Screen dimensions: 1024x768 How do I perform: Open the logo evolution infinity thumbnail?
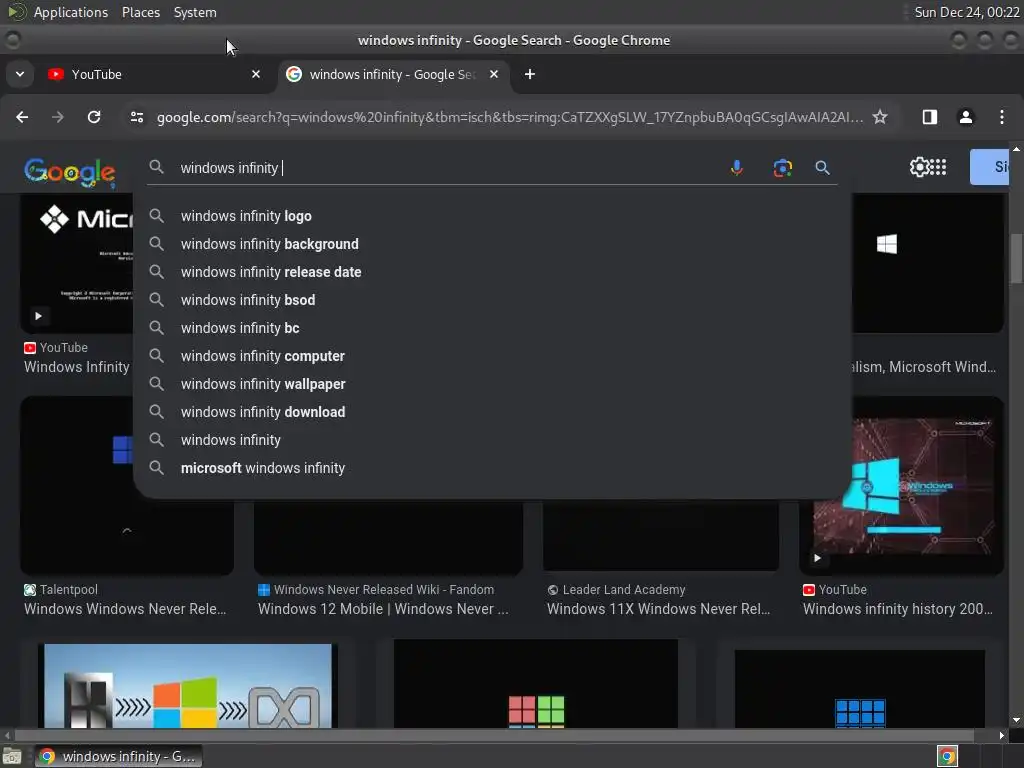pos(188,686)
